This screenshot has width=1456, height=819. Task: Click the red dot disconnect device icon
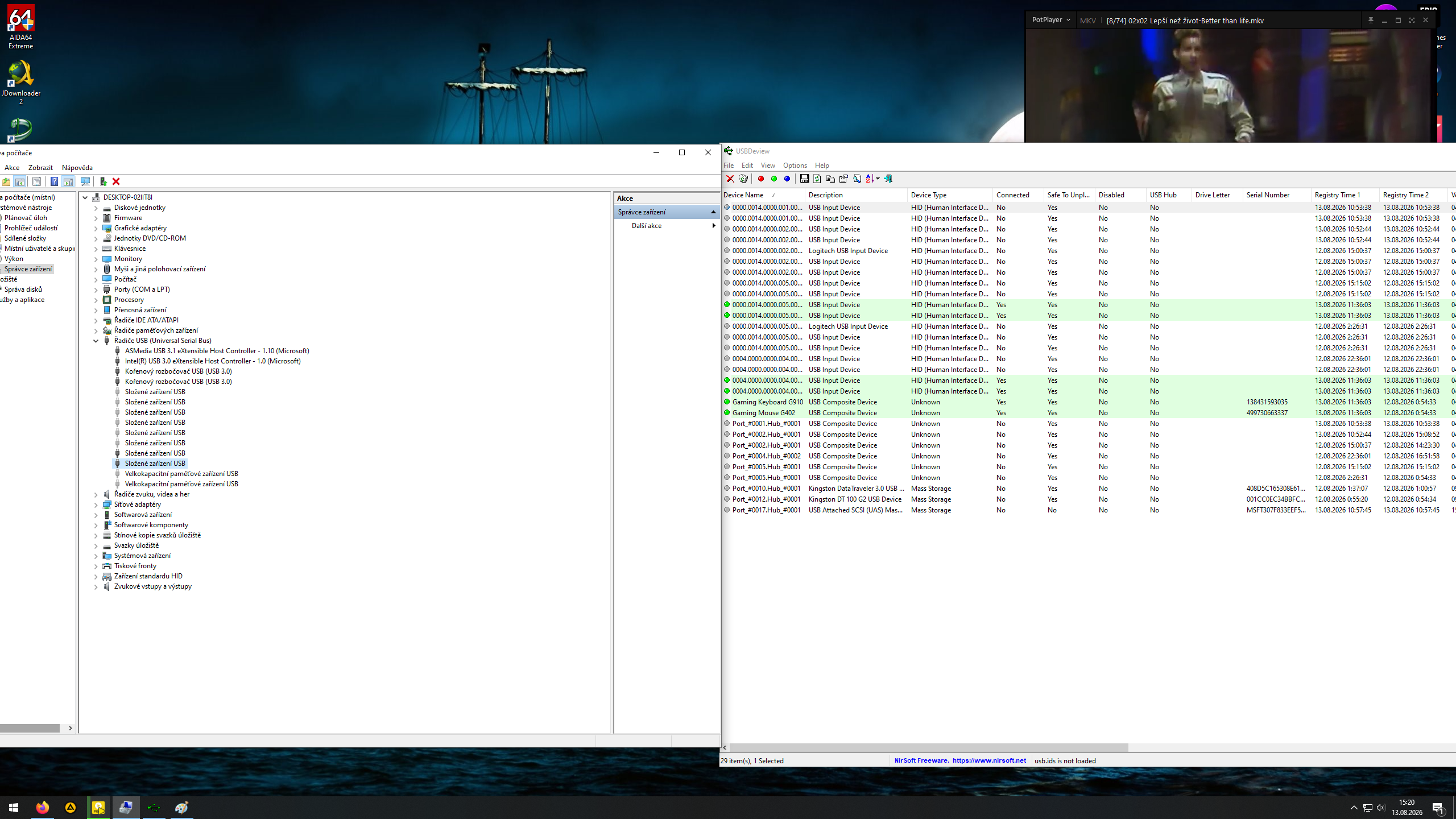point(761,179)
